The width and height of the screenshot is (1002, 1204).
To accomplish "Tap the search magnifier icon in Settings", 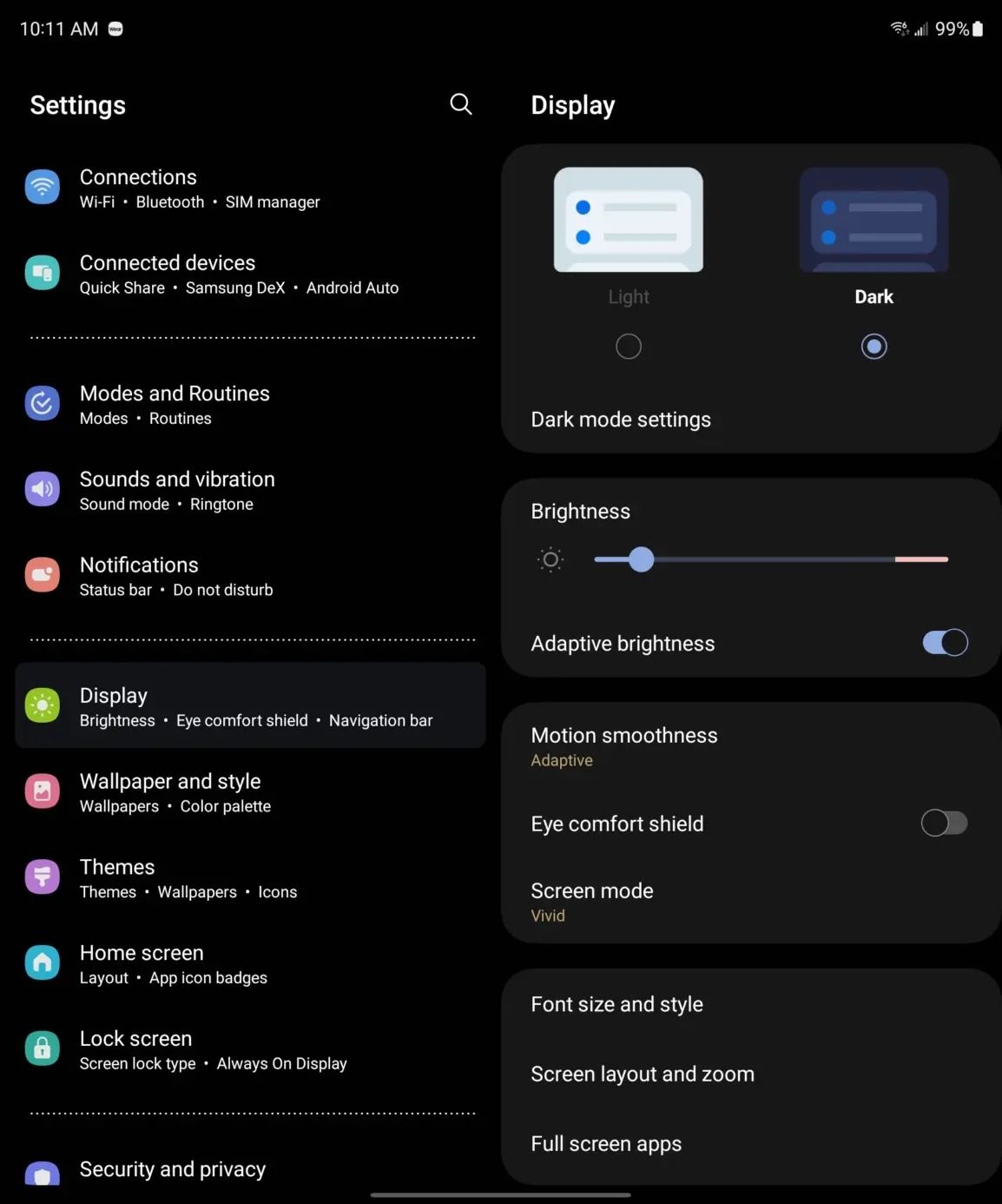I will (x=461, y=104).
